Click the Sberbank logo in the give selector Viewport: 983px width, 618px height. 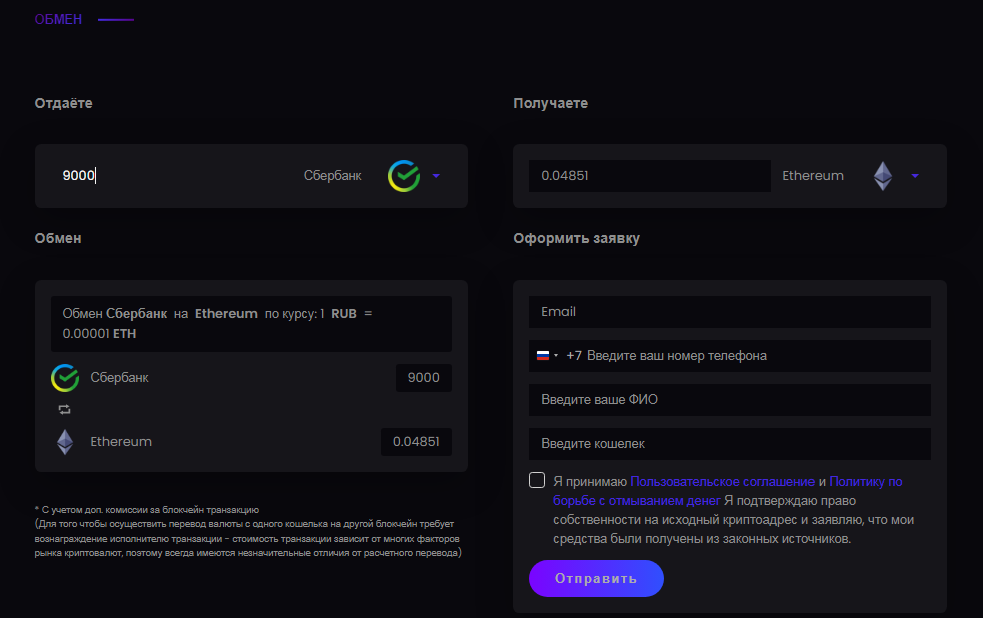point(404,176)
